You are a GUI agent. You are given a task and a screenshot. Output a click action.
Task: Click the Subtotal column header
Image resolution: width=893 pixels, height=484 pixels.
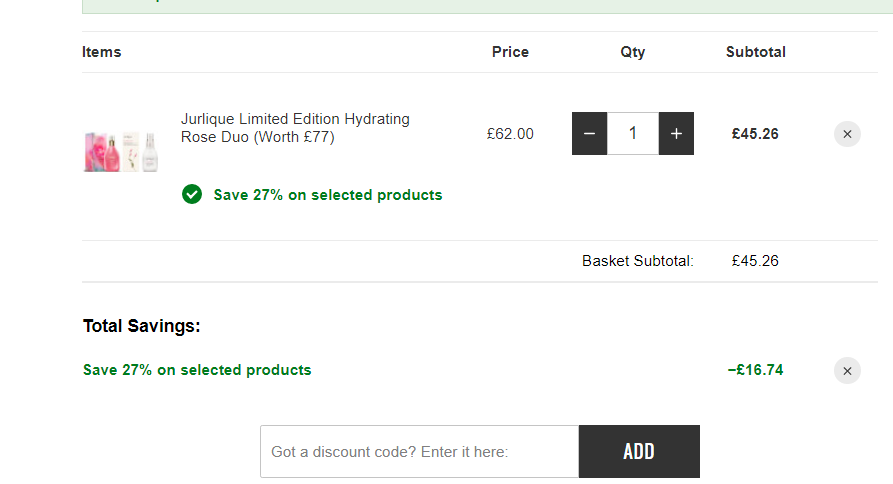756,52
